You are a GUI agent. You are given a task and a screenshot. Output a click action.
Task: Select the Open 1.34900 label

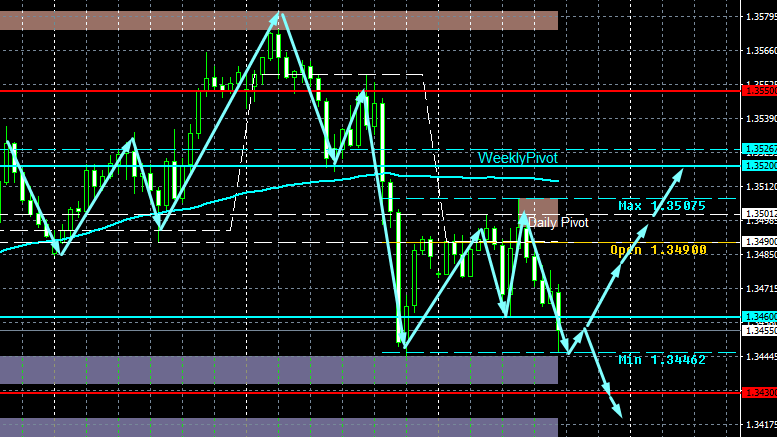[658, 250]
